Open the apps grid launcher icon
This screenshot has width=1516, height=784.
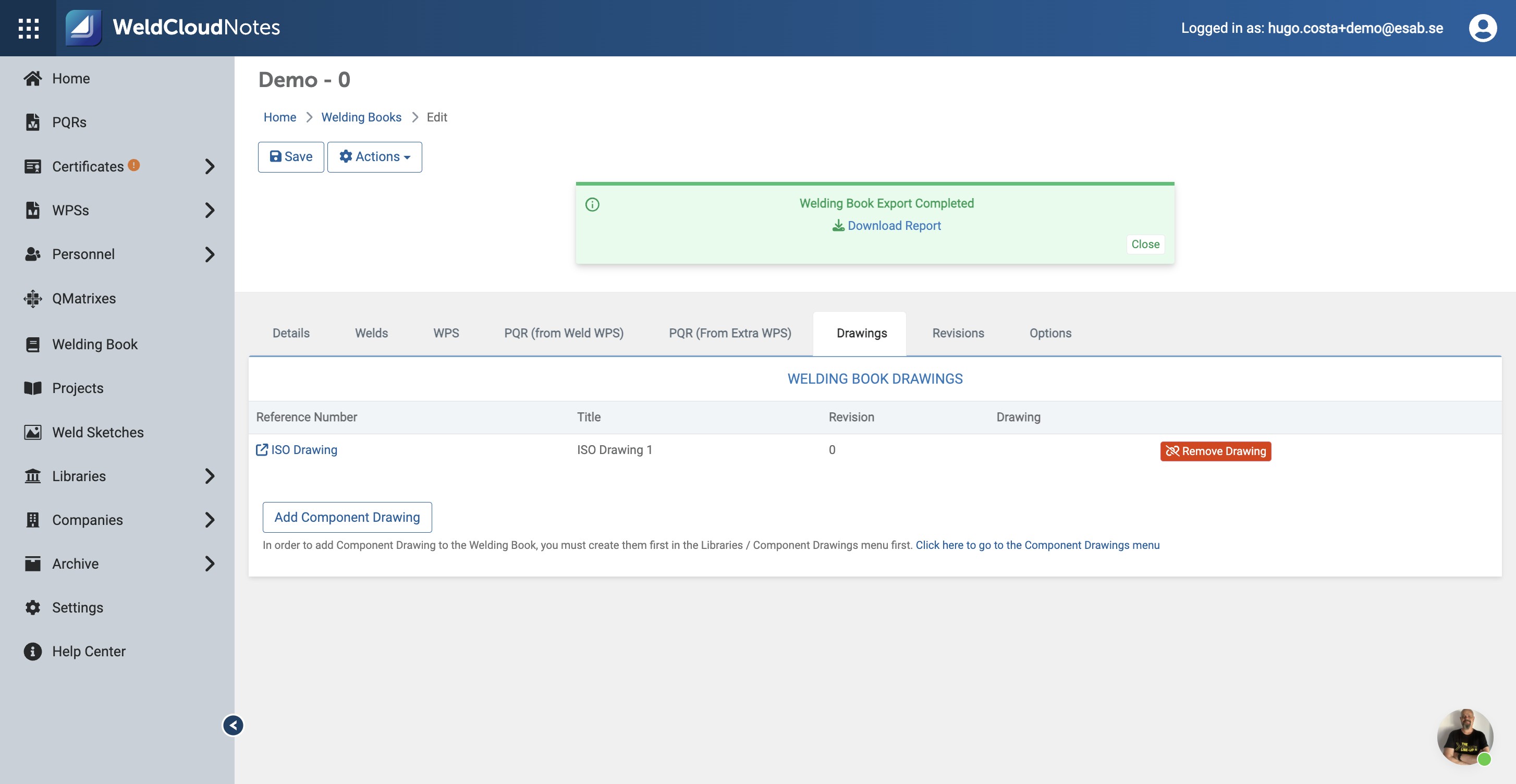[28, 28]
